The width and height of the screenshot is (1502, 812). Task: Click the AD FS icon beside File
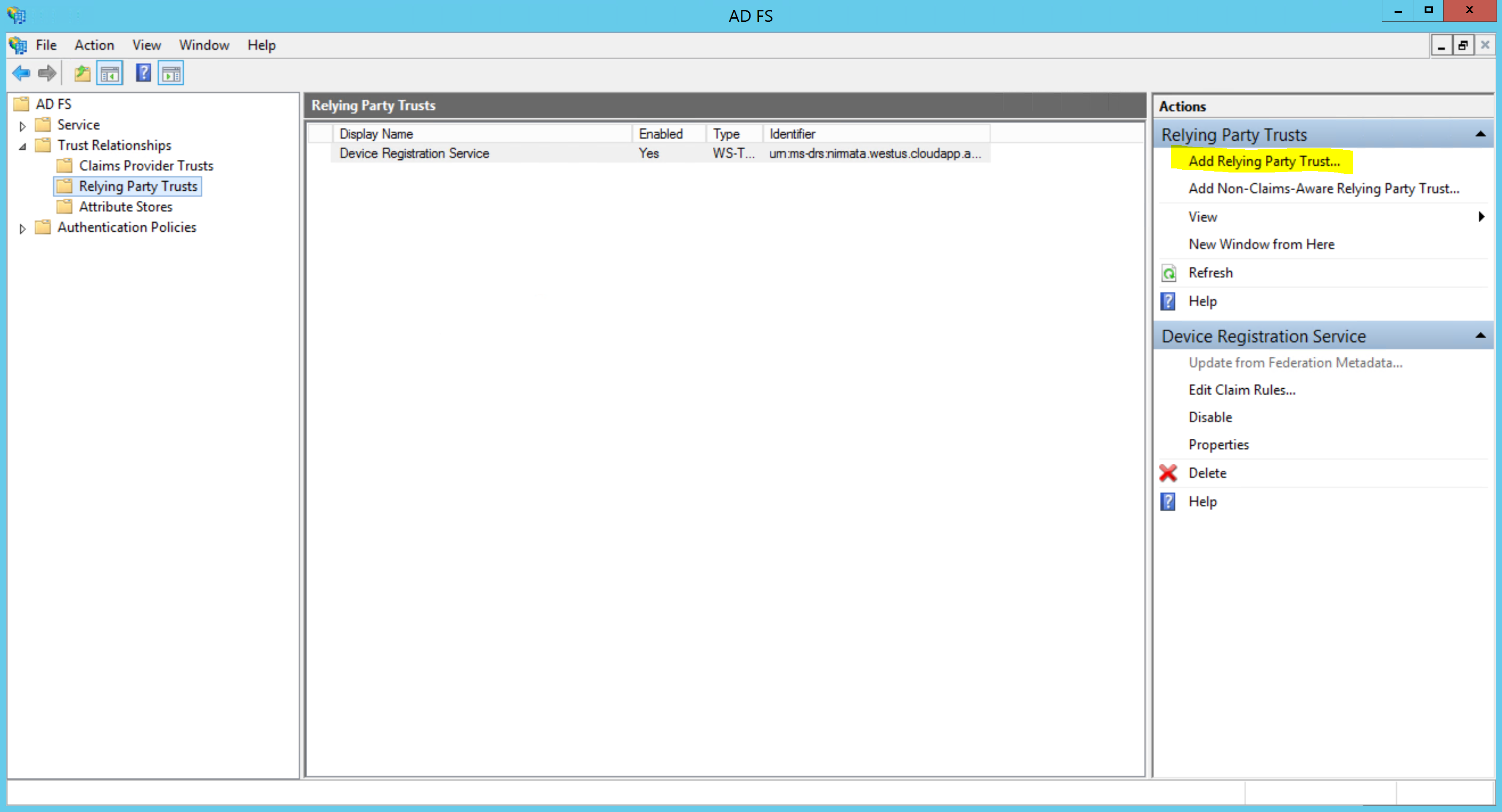[18, 45]
